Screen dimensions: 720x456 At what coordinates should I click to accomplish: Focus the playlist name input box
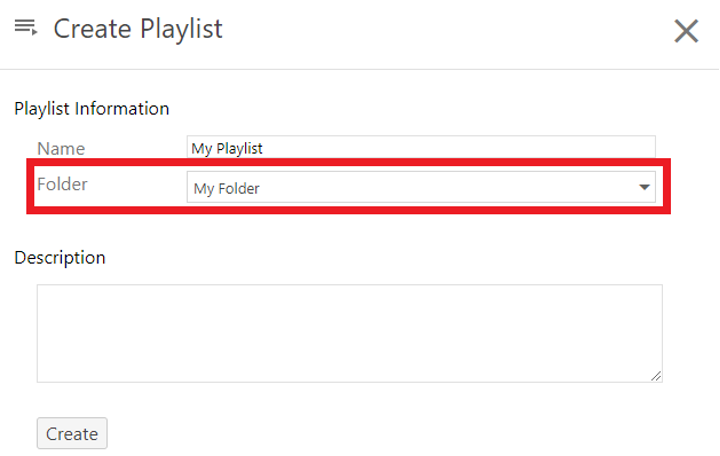(x=421, y=148)
